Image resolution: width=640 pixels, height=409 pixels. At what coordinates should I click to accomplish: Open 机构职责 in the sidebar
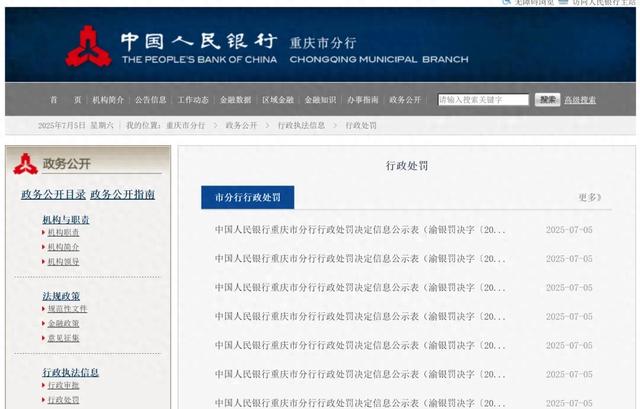(63, 232)
